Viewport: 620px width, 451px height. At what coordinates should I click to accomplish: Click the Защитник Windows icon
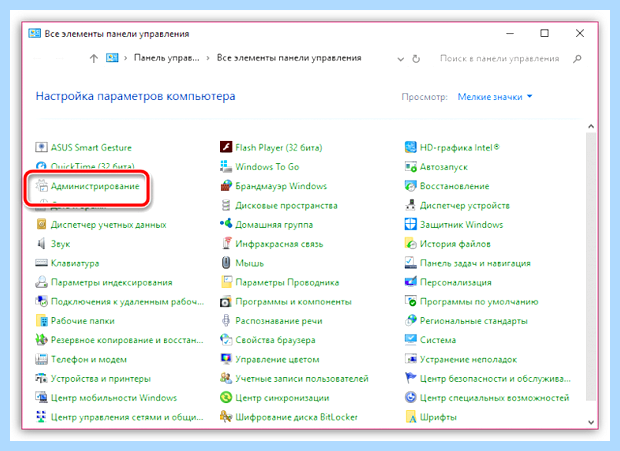click(x=411, y=225)
